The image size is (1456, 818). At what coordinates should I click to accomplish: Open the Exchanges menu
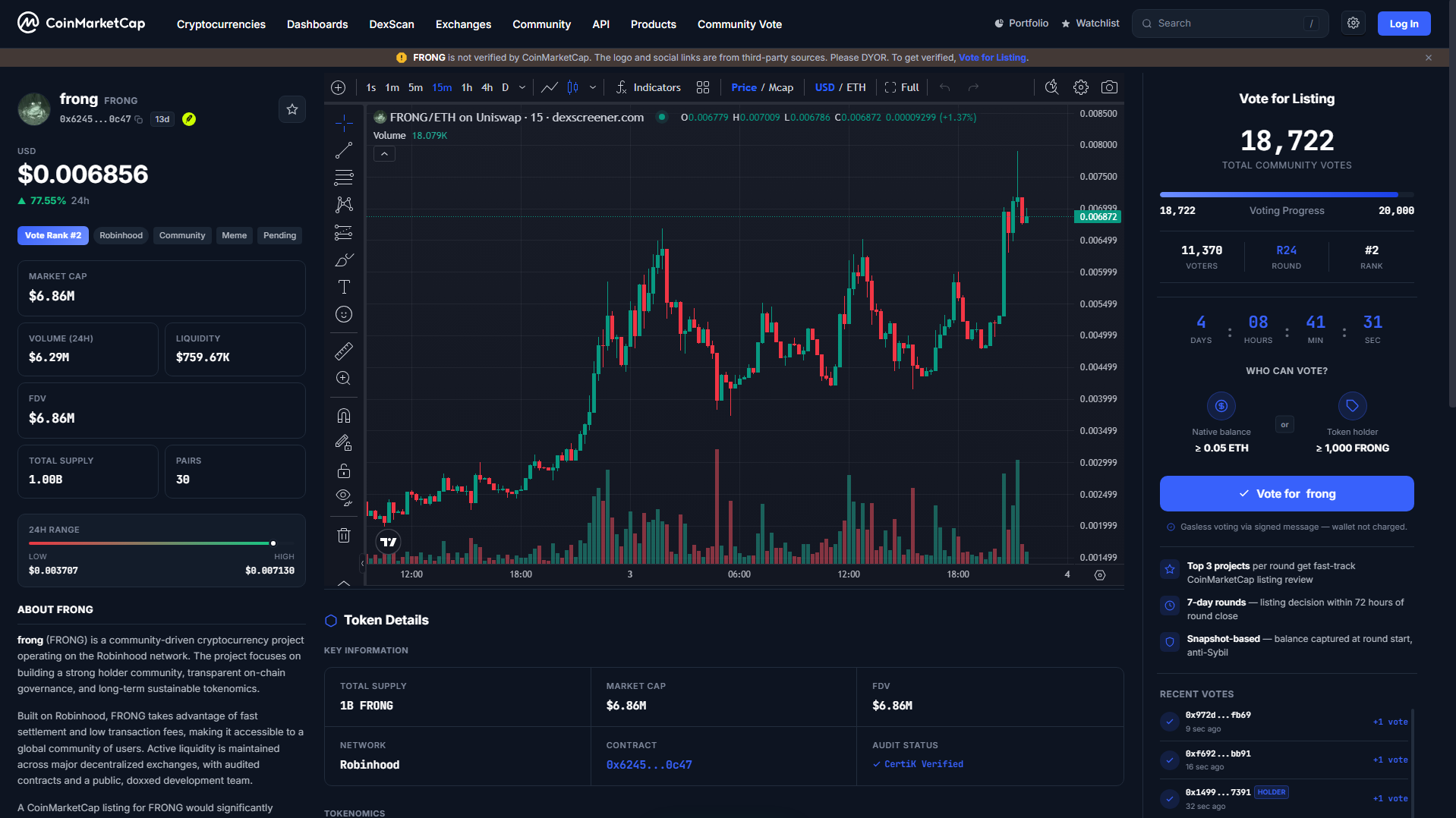coord(463,24)
